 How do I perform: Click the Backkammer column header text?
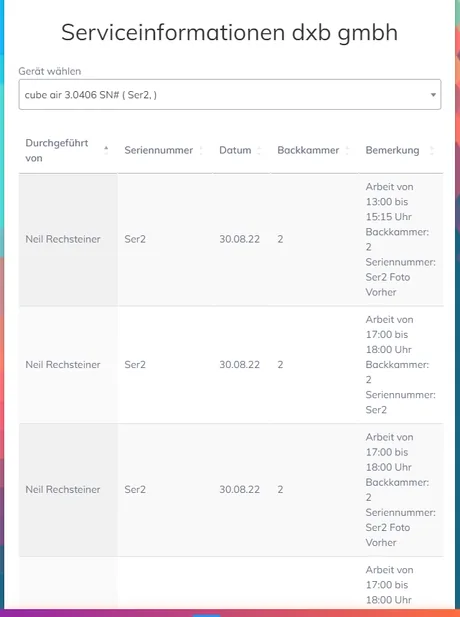(x=308, y=150)
